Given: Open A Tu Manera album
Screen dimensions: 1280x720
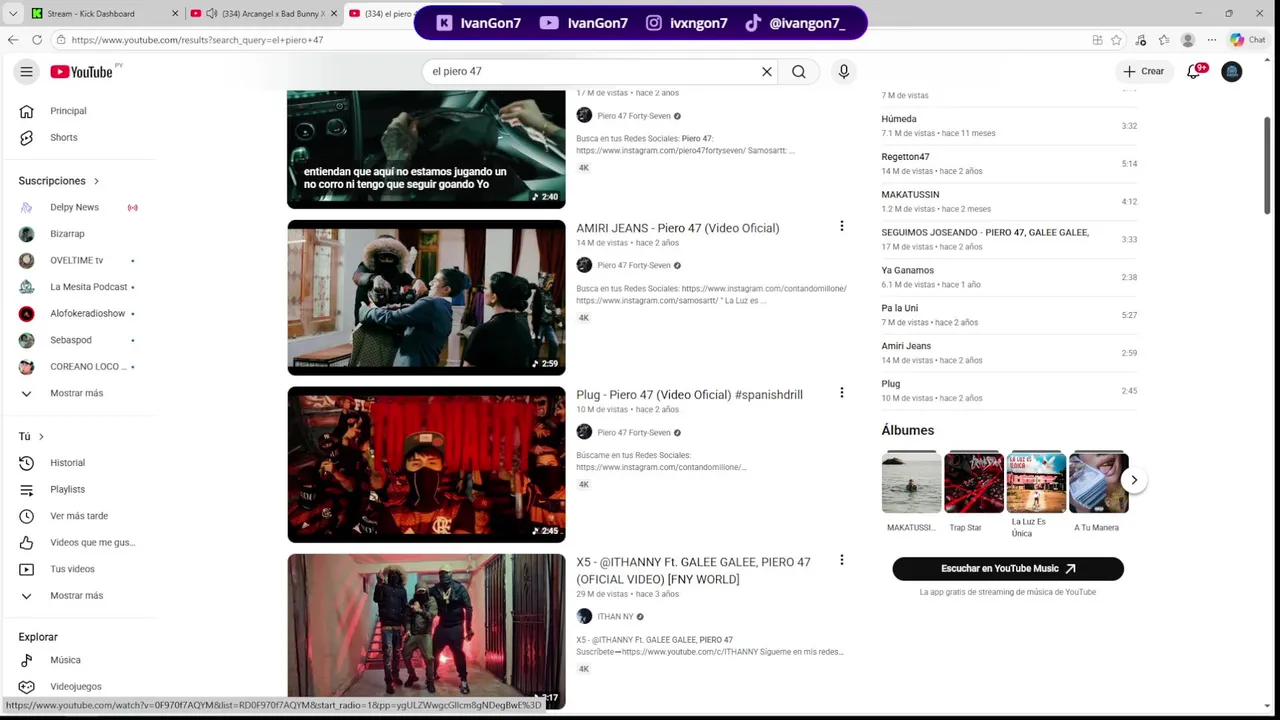Looking at the screenshot, I should 1098,482.
